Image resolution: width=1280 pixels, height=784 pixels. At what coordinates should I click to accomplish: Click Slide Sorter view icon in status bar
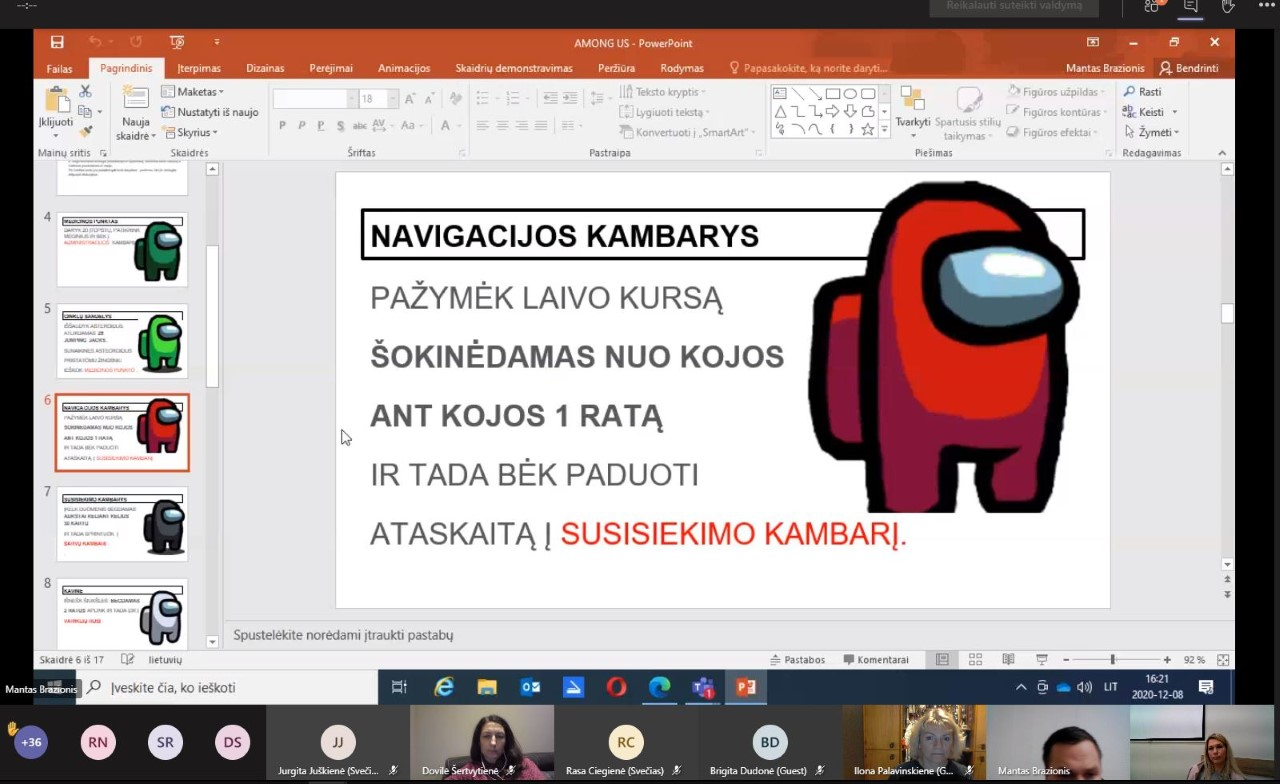point(975,660)
